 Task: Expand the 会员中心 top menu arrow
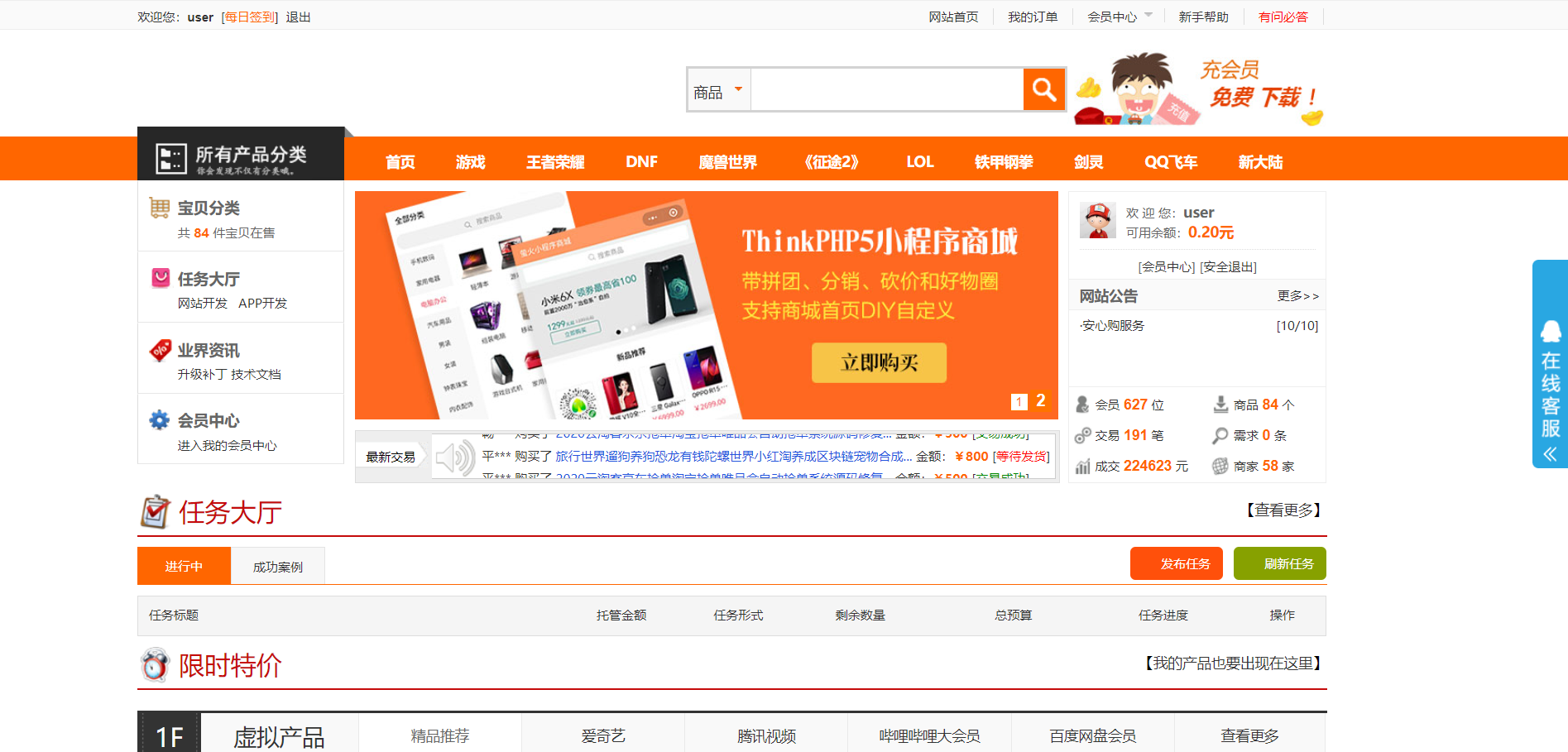(1148, 16)
